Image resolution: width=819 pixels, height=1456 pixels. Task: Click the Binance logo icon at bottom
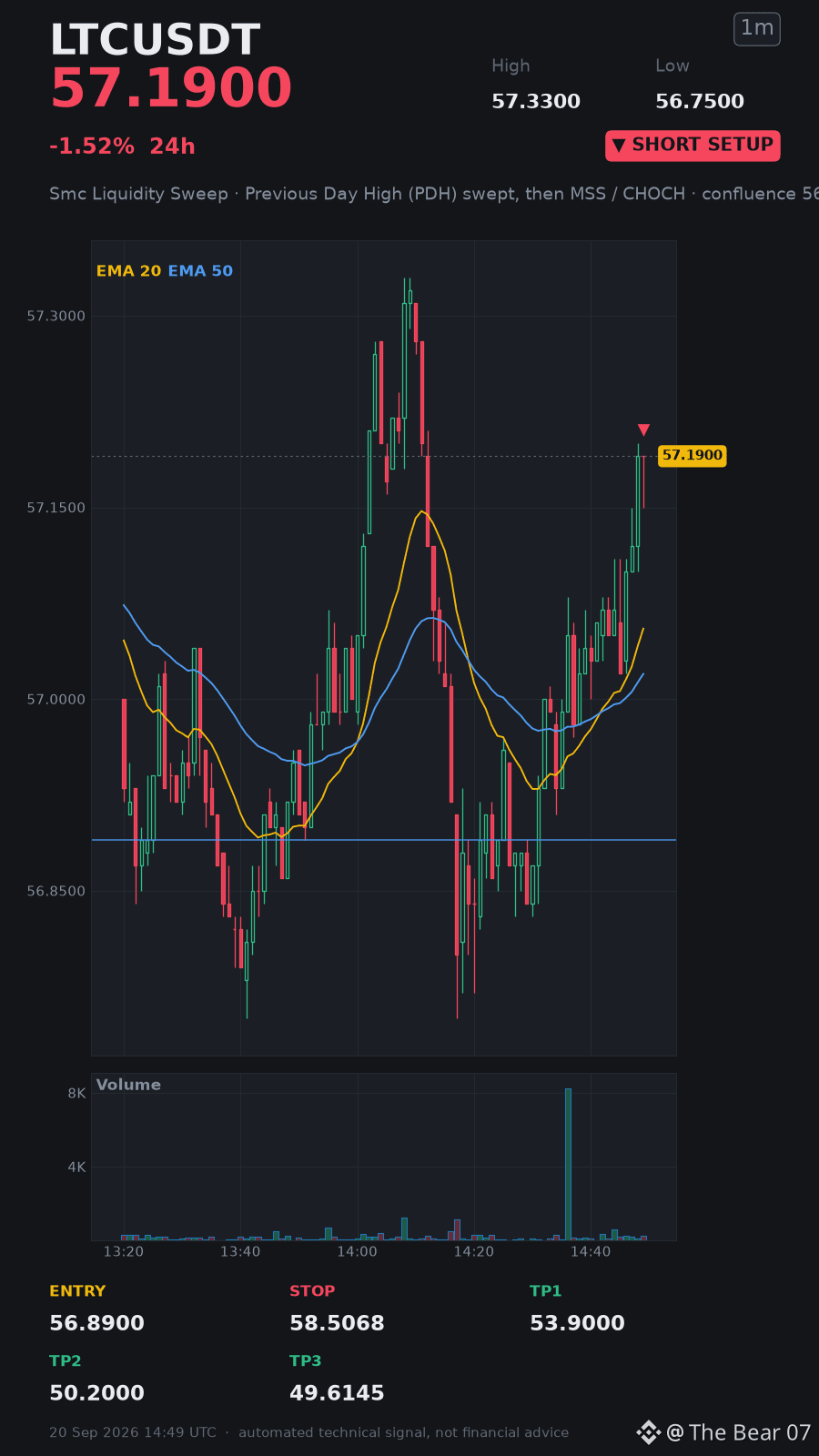click(648, 1432)
